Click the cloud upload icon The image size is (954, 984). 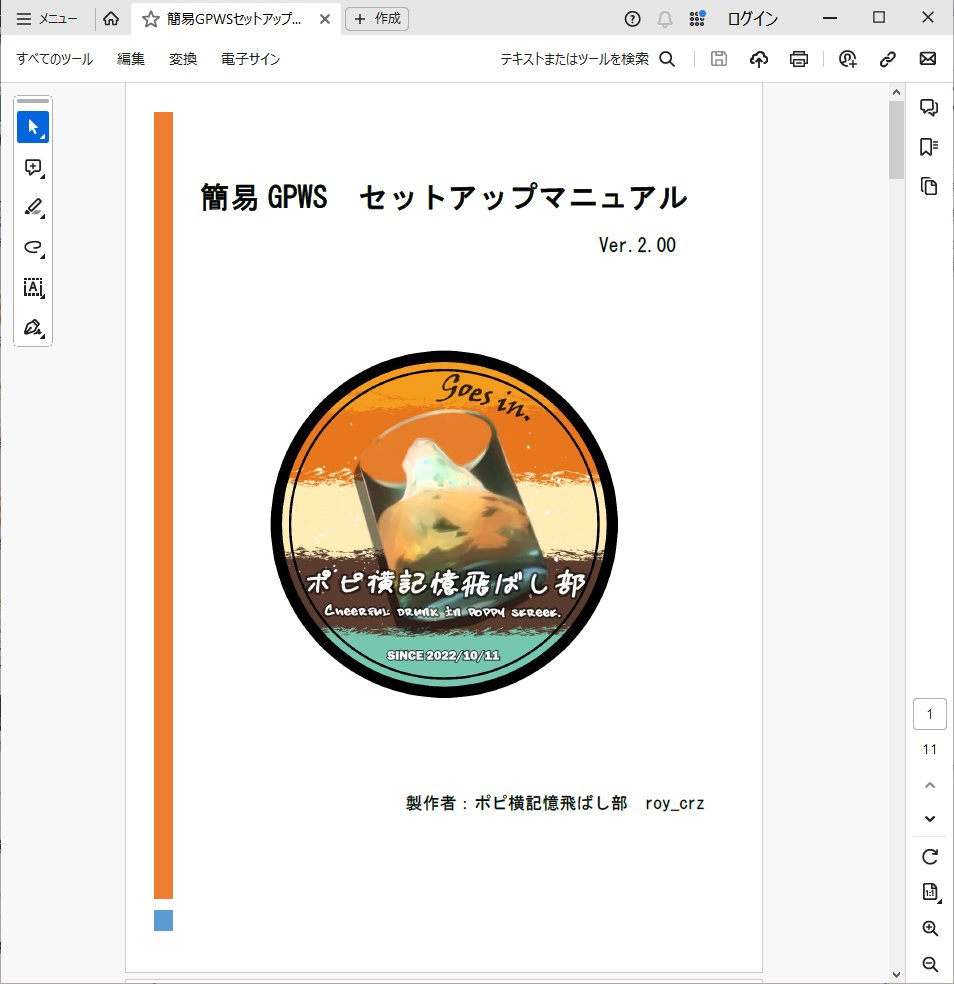759,59
